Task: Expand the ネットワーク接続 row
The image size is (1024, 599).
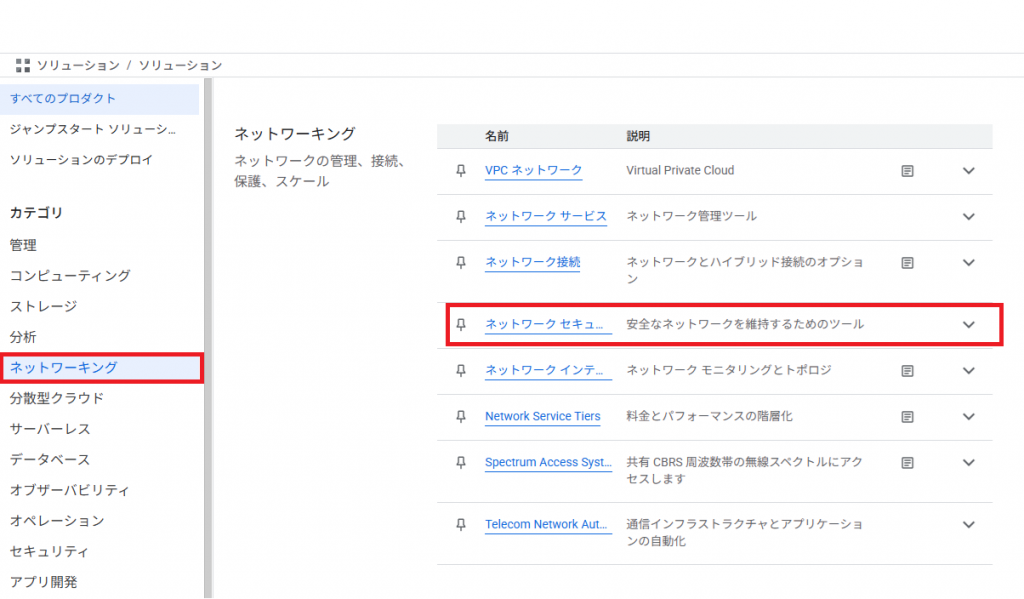Action: 968,263
